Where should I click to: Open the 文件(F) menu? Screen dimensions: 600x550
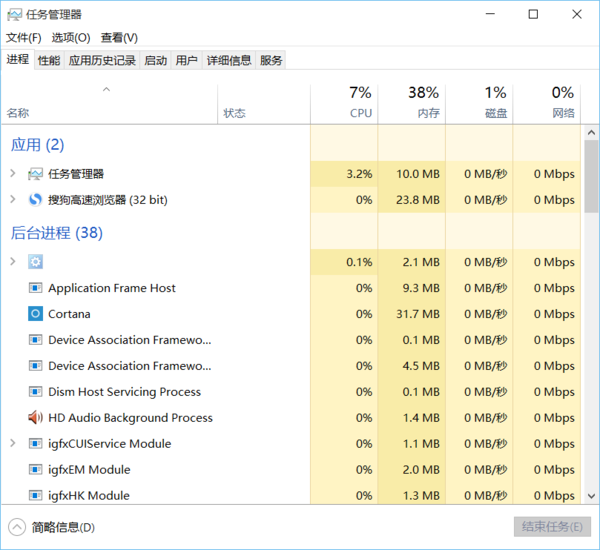click(24, 38)
